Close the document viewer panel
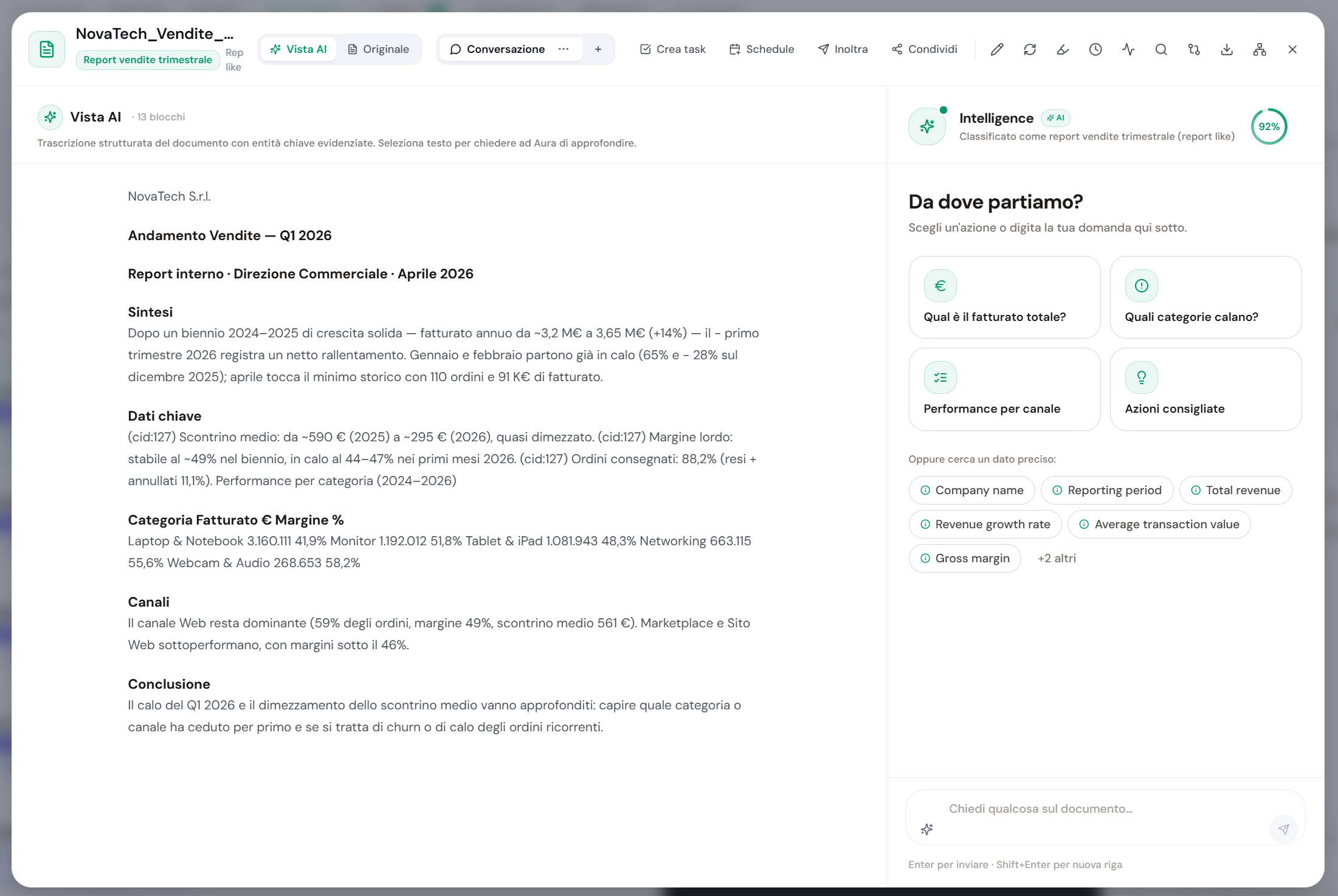The image size is (1338, 896). [x=1292, y=49]
